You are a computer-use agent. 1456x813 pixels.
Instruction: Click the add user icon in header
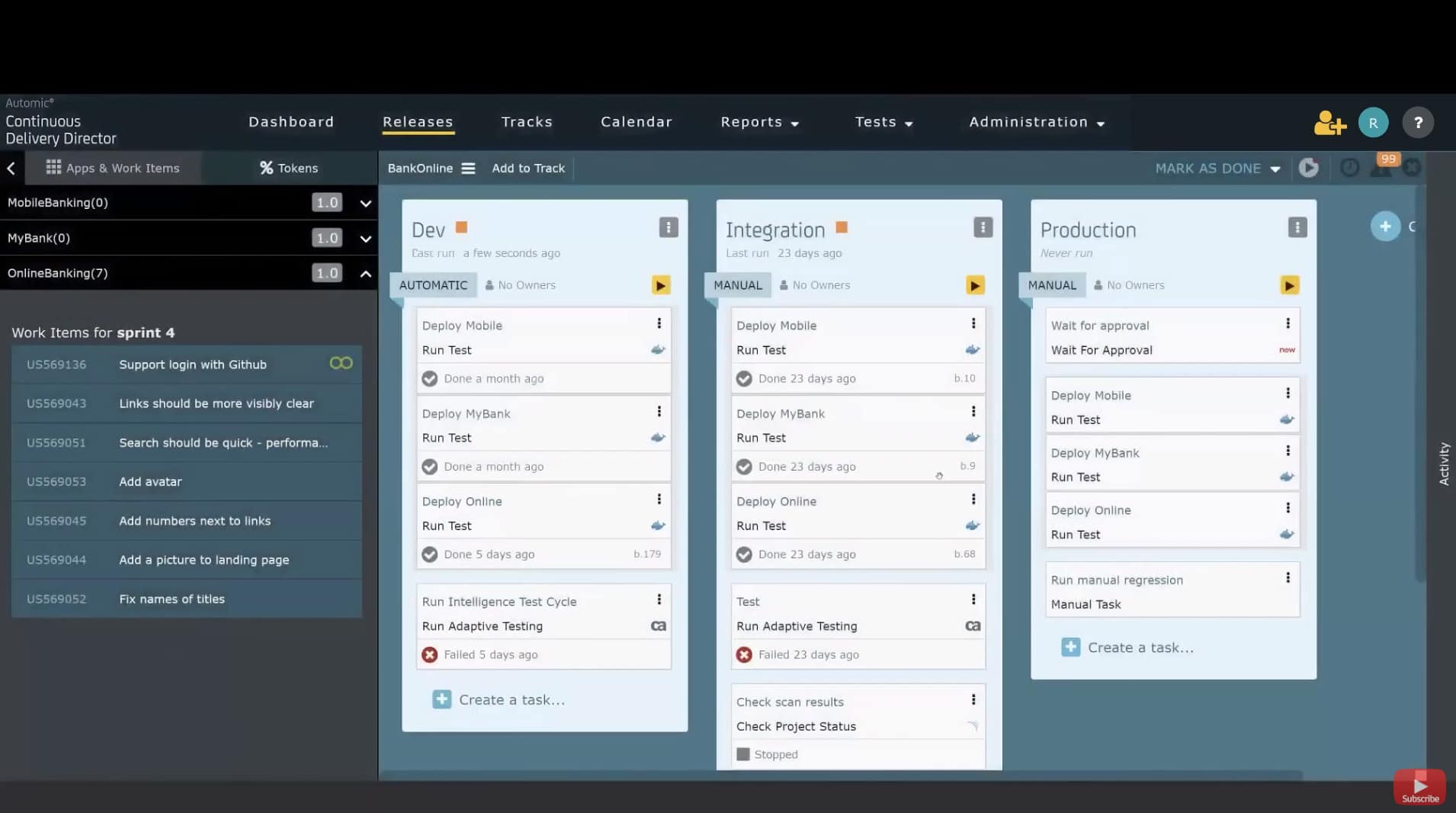pyautogui.click(x=1329, y=123)
